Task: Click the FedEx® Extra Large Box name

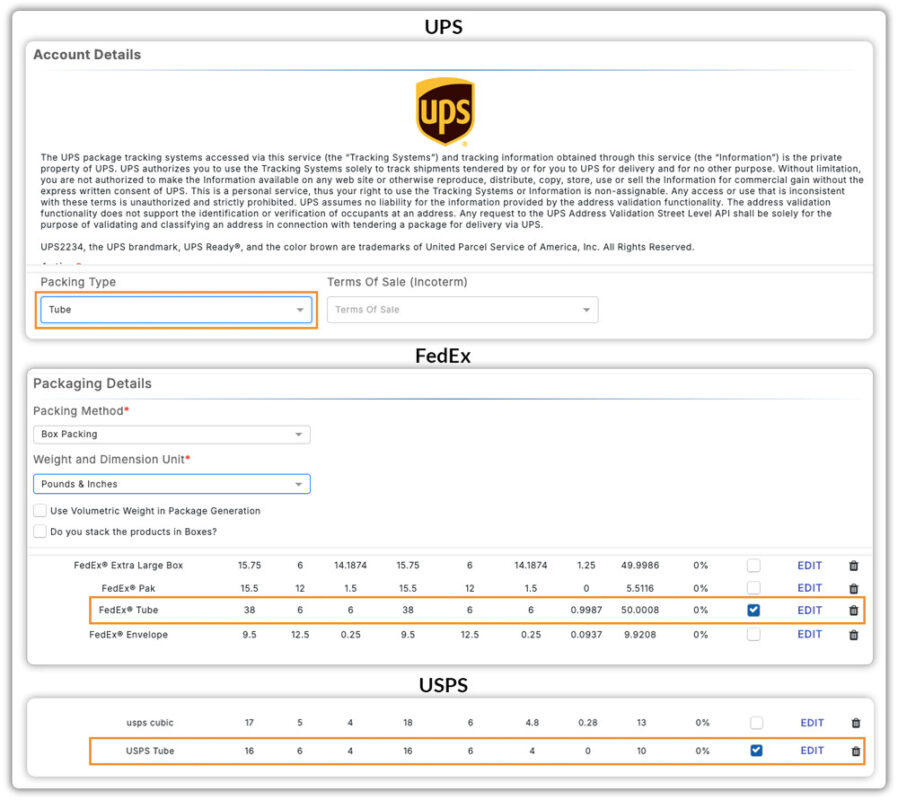Action: pyautogui.click(x=128, y=566)
